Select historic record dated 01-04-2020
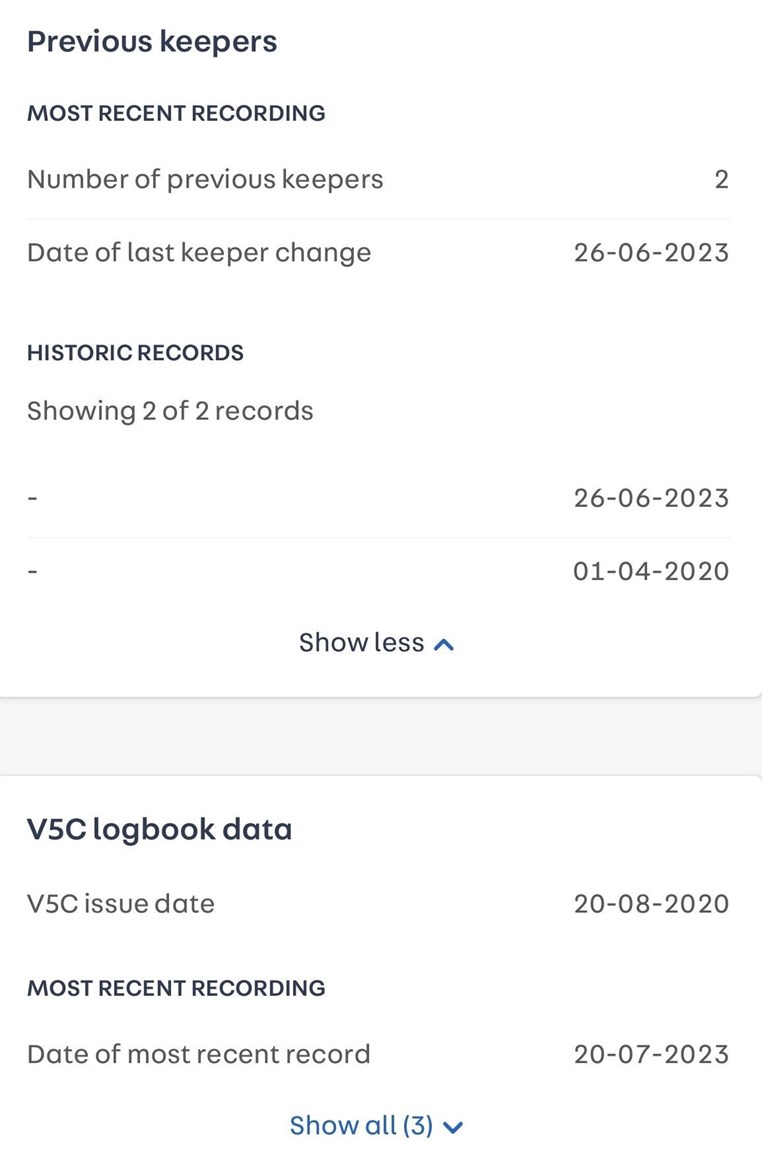 click(x=378, y=571)
